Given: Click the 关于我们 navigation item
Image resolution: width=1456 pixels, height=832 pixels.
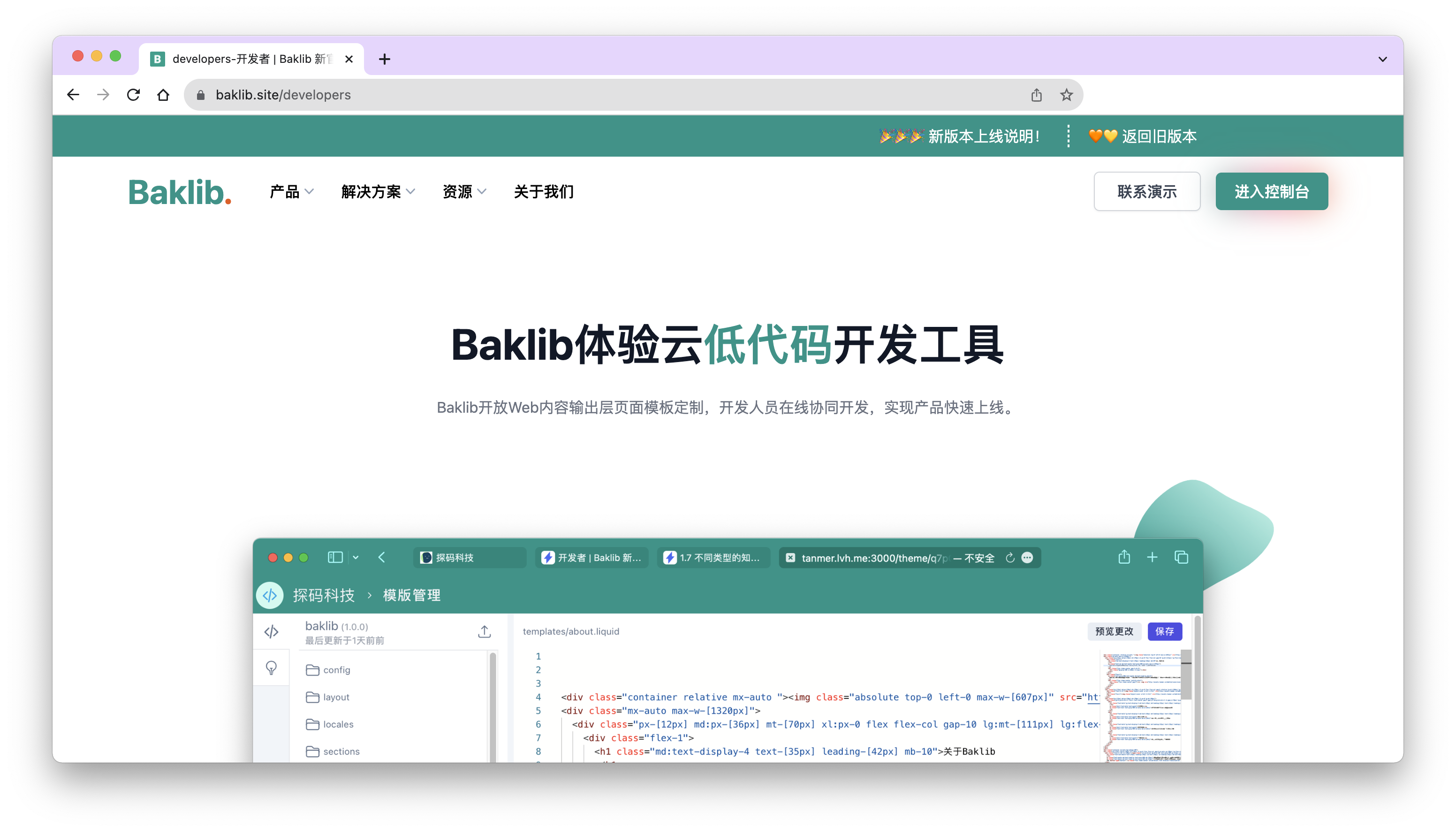Looking at the screenshot, I should pyautogui.click(x=544, y=192).
